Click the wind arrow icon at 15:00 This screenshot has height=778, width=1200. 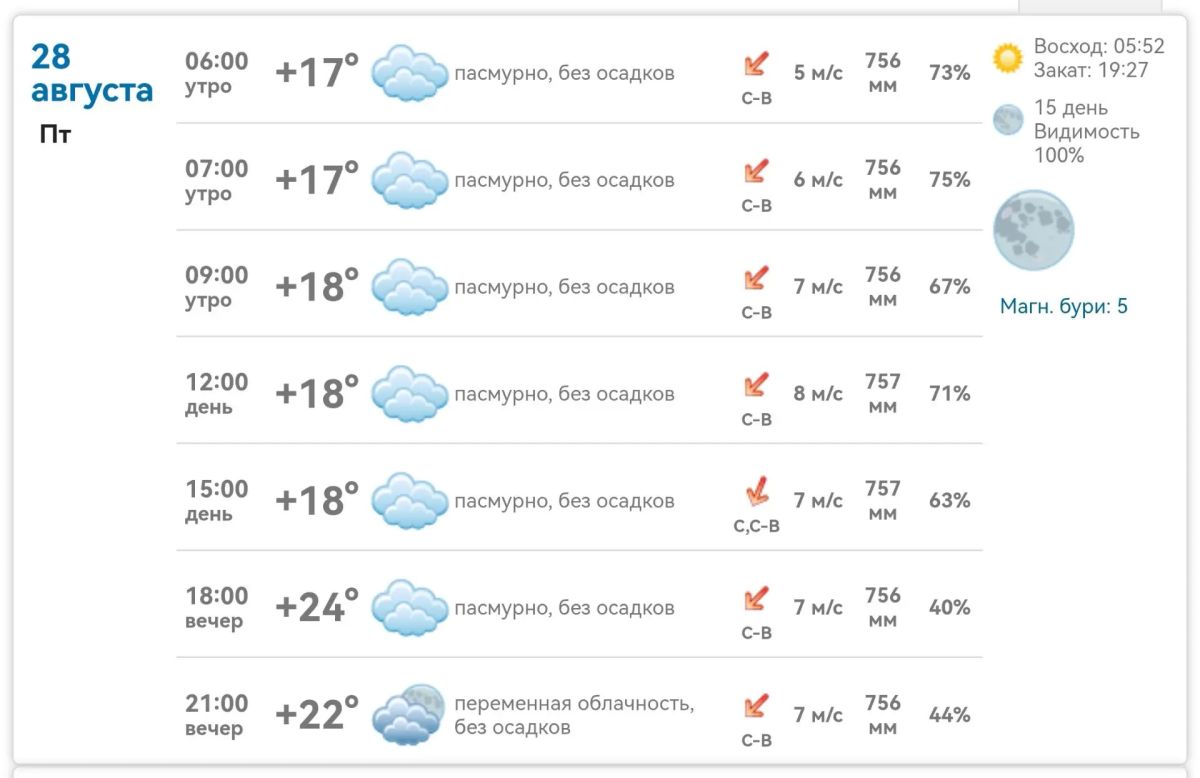[x=757, y=491]
